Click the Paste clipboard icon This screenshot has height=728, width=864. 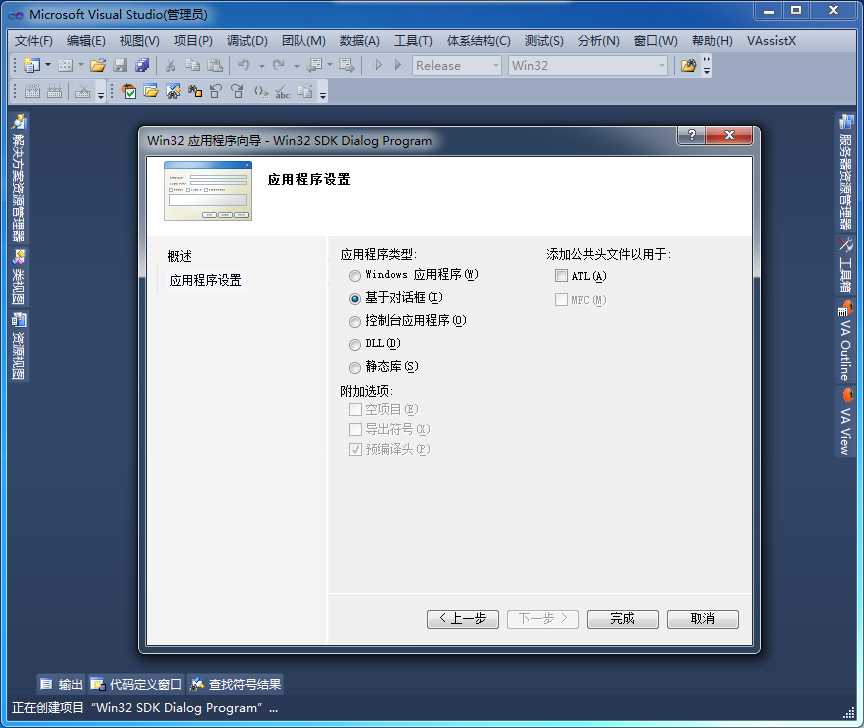click(214, 66)
